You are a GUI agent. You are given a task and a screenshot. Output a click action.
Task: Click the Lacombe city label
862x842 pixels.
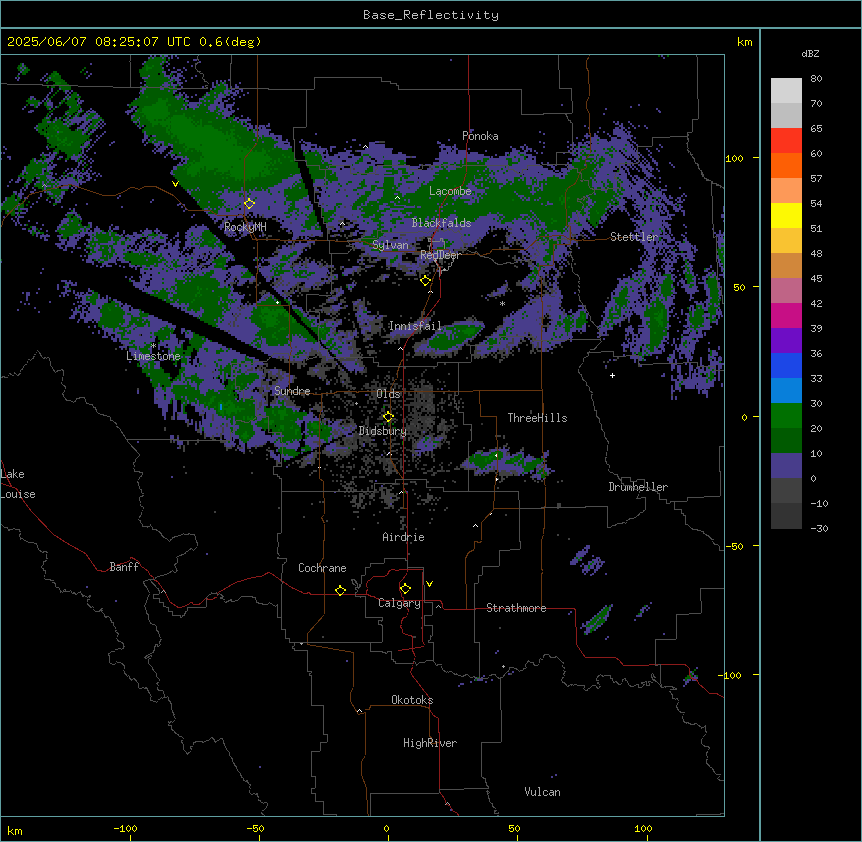pos(450,191)
